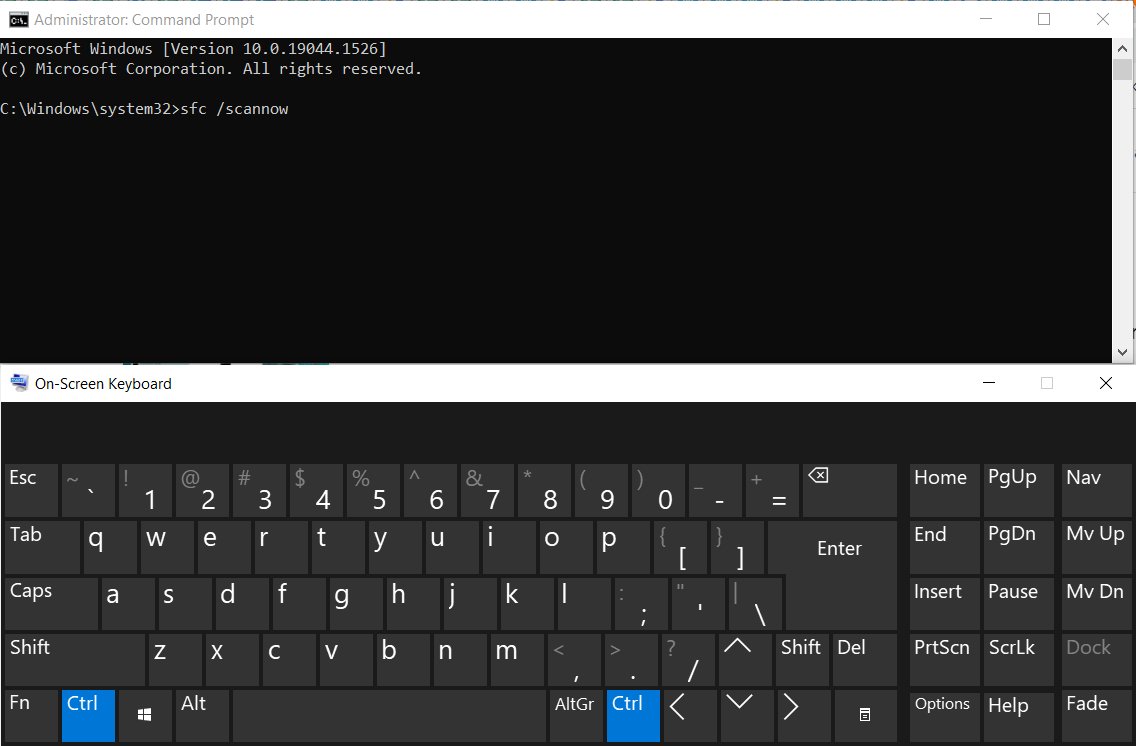
Task: Click the Mv Up key
Action: click(x=1096, y=547)
